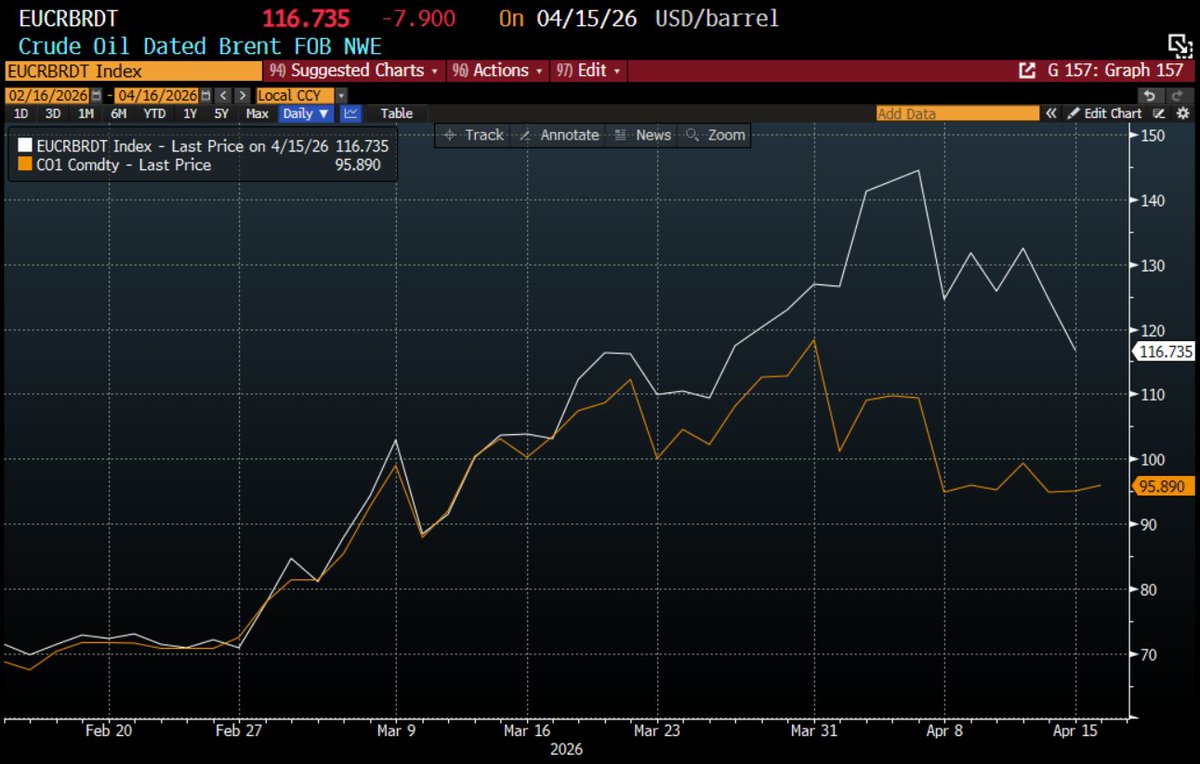
Task: Switch to the Table view
Action: (396, 113)
